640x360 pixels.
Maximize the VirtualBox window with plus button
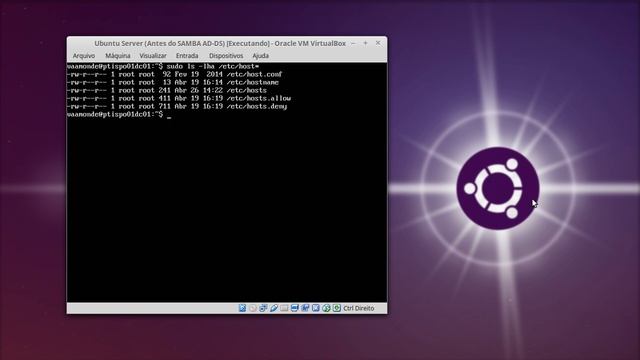(x=366, y=43)
